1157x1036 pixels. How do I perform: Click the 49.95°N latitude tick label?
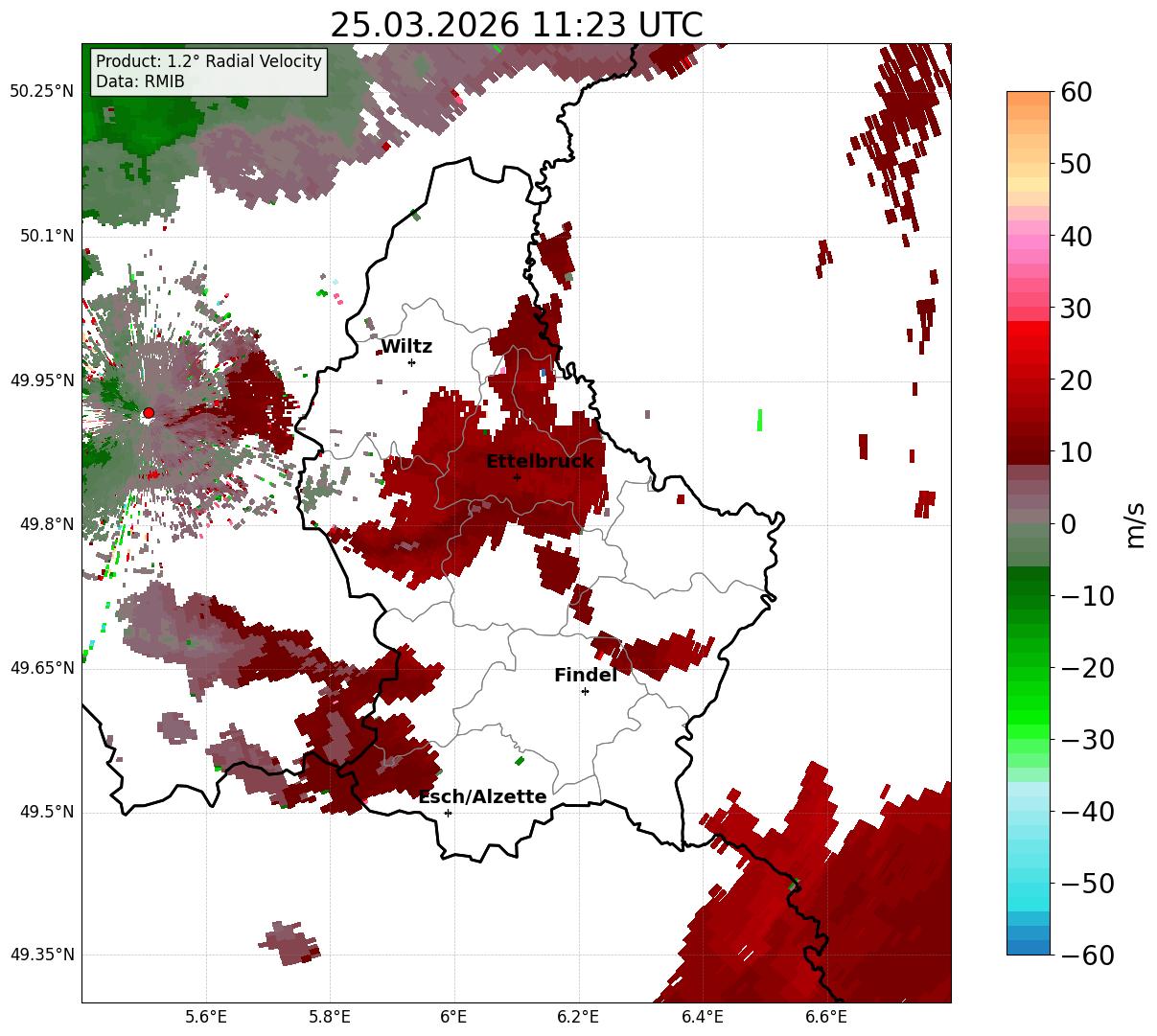pyautogui.click(x=41, y=380)
